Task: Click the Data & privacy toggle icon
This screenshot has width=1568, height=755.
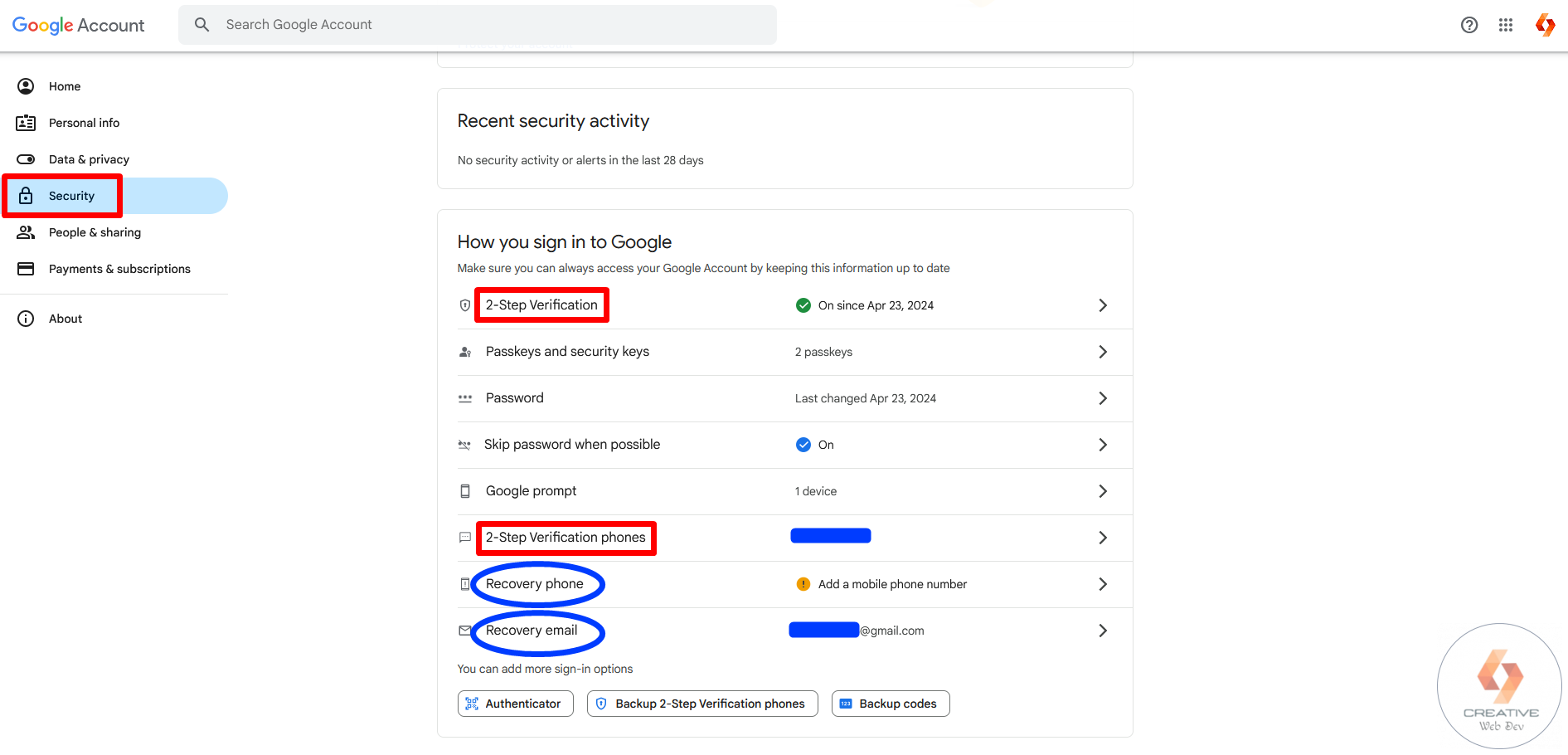Action: [x=26, y=159]
